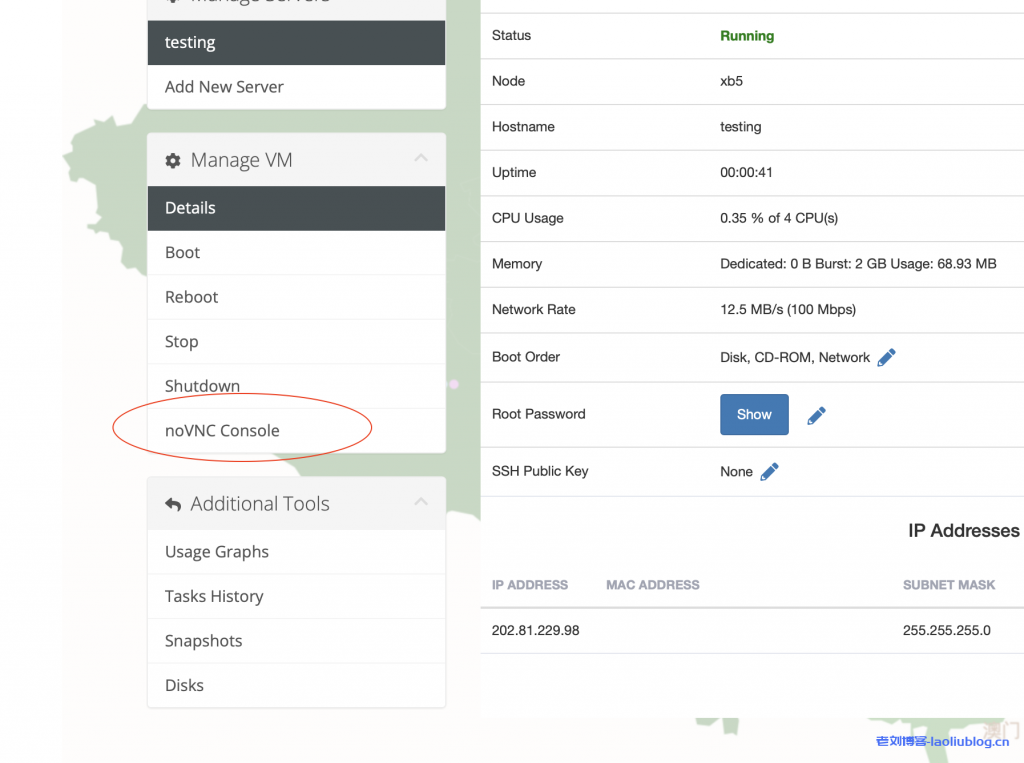1024x763 pixels.
Task: Switch to the Details view
Action: pyautogui.click(x=191, y=207)
